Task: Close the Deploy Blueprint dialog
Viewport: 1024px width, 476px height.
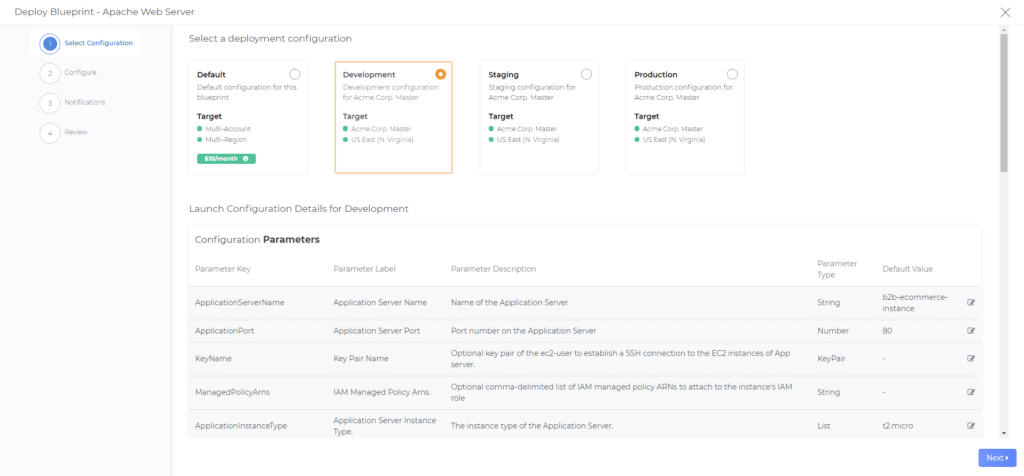Action: [1005, 12]
